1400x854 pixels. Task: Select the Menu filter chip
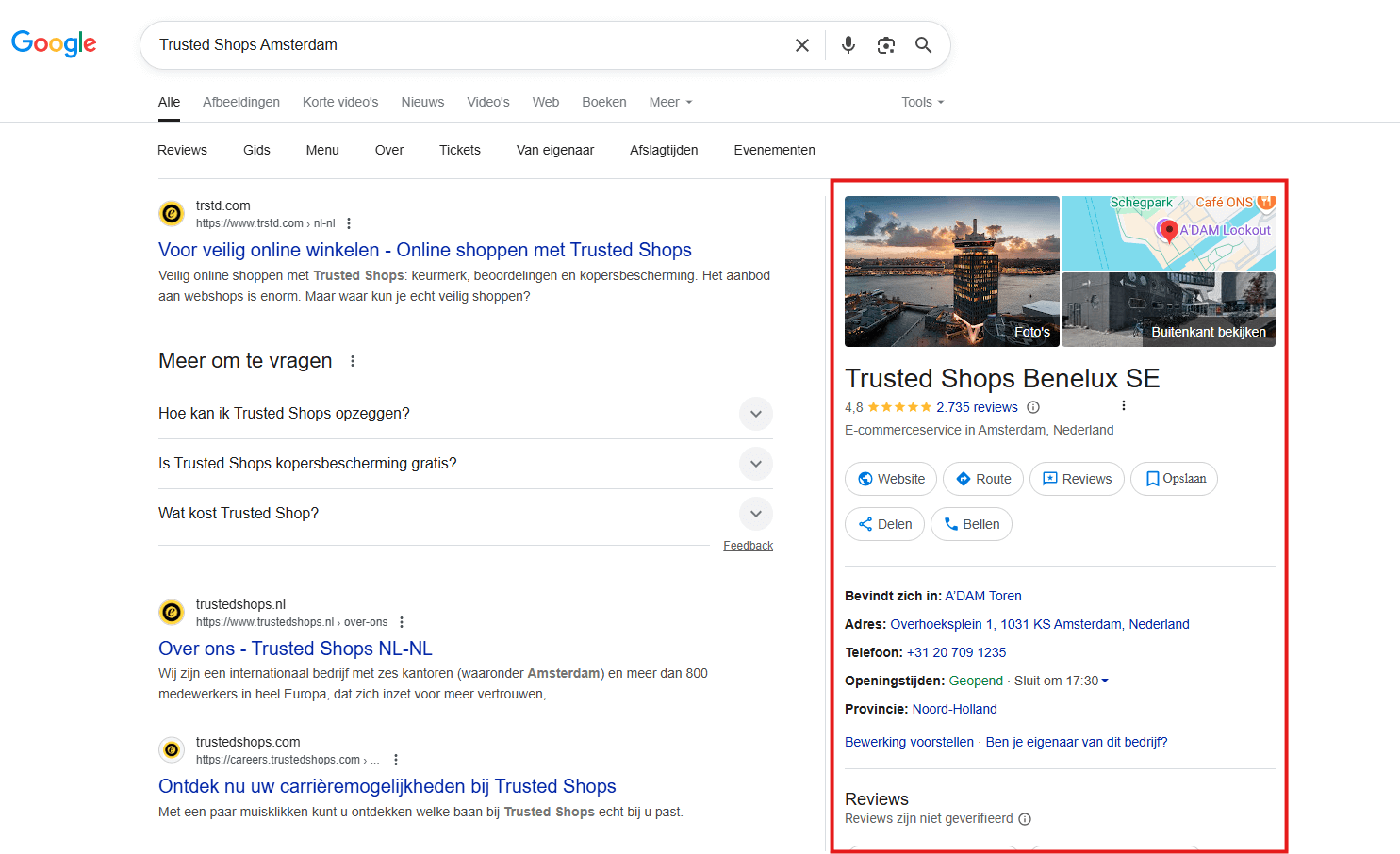click(x=322, y=150)
